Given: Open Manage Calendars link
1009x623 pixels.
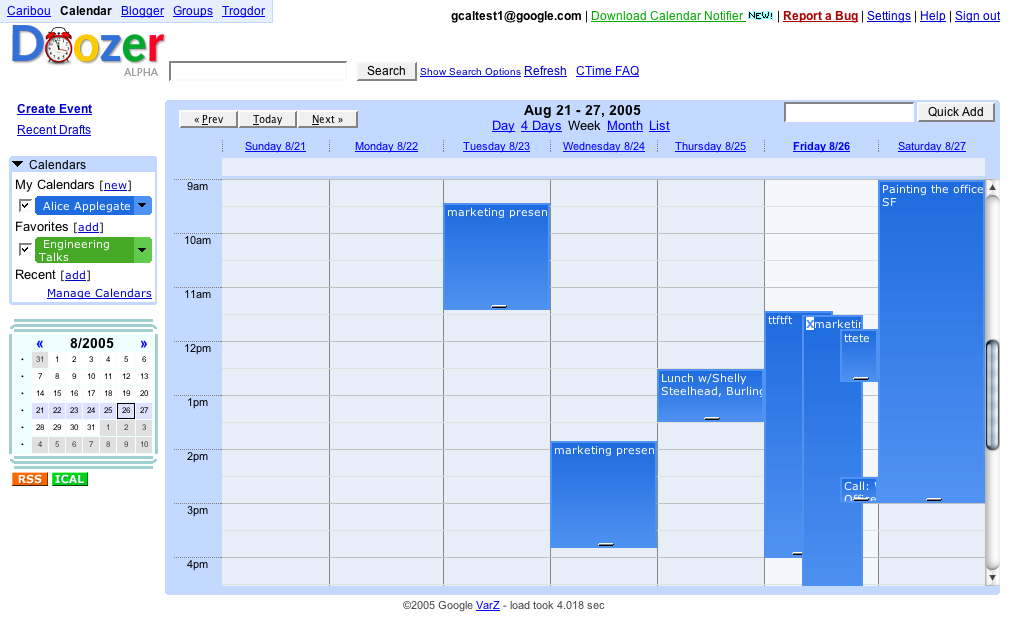Looking at the screenshot, I should coord(99,293).
